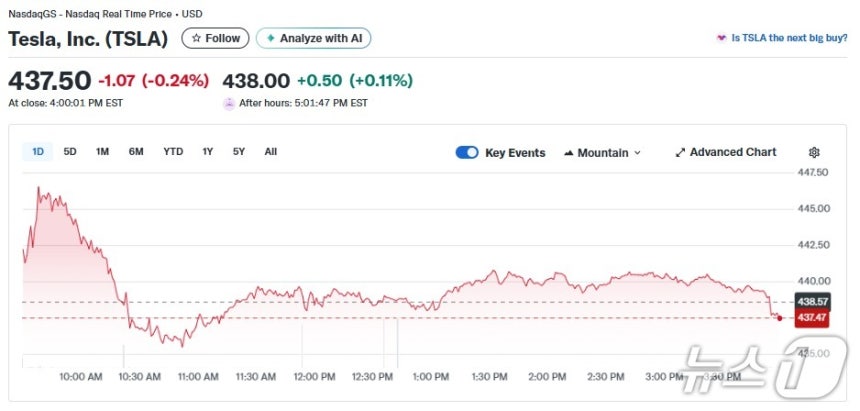Viewport: 860px width, 411px height.
Task: Click the chart settings gear icon
Action: pyautogui.click(x=814, y=153)
